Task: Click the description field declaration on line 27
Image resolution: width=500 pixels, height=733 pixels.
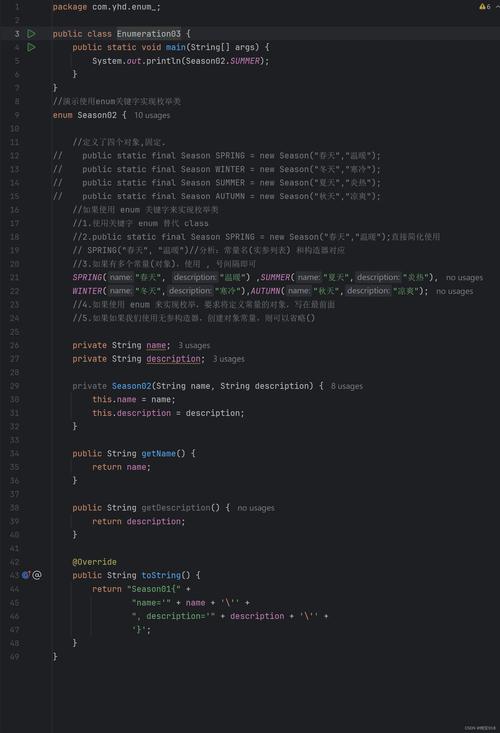Action: coord(173,359)
